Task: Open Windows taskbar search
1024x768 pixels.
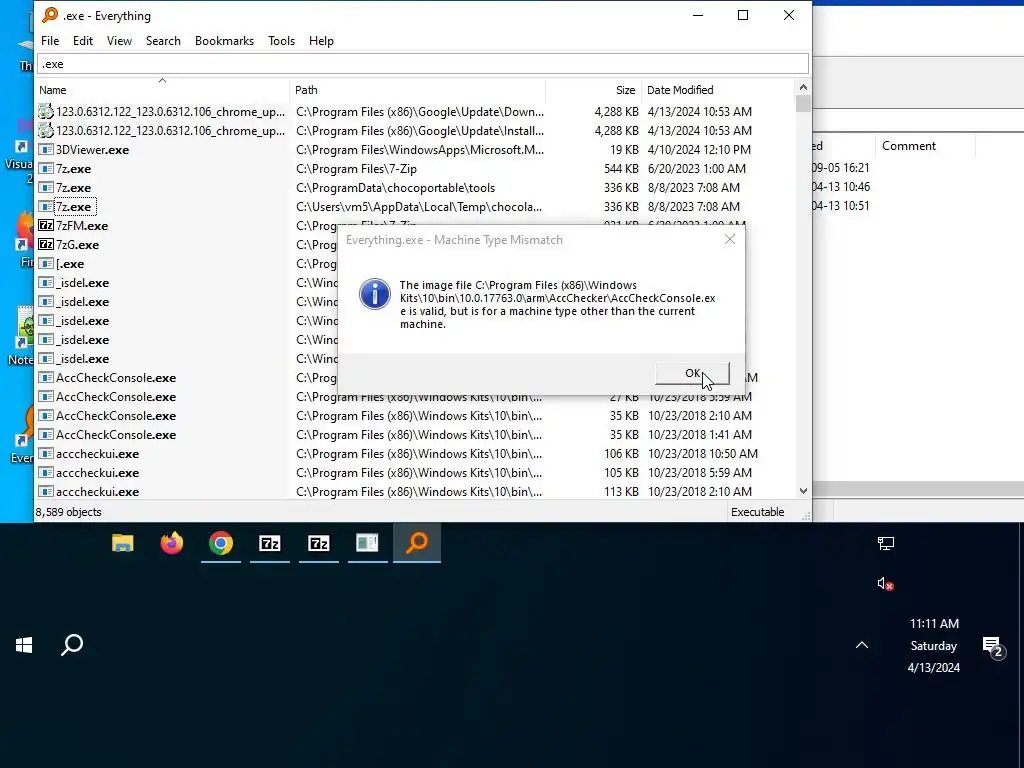Action: tap(72, 645)
